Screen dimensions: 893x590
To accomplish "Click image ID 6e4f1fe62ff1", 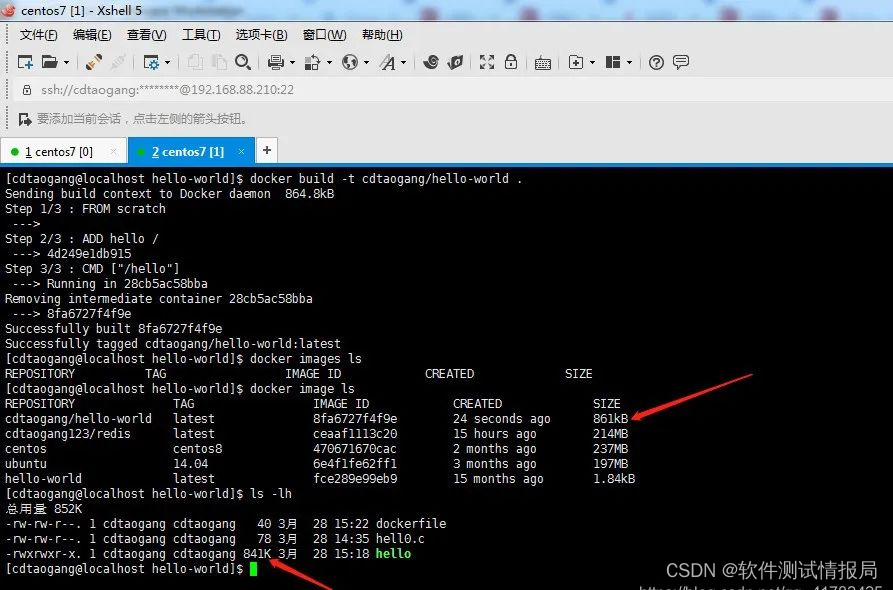I will point(355,464).
